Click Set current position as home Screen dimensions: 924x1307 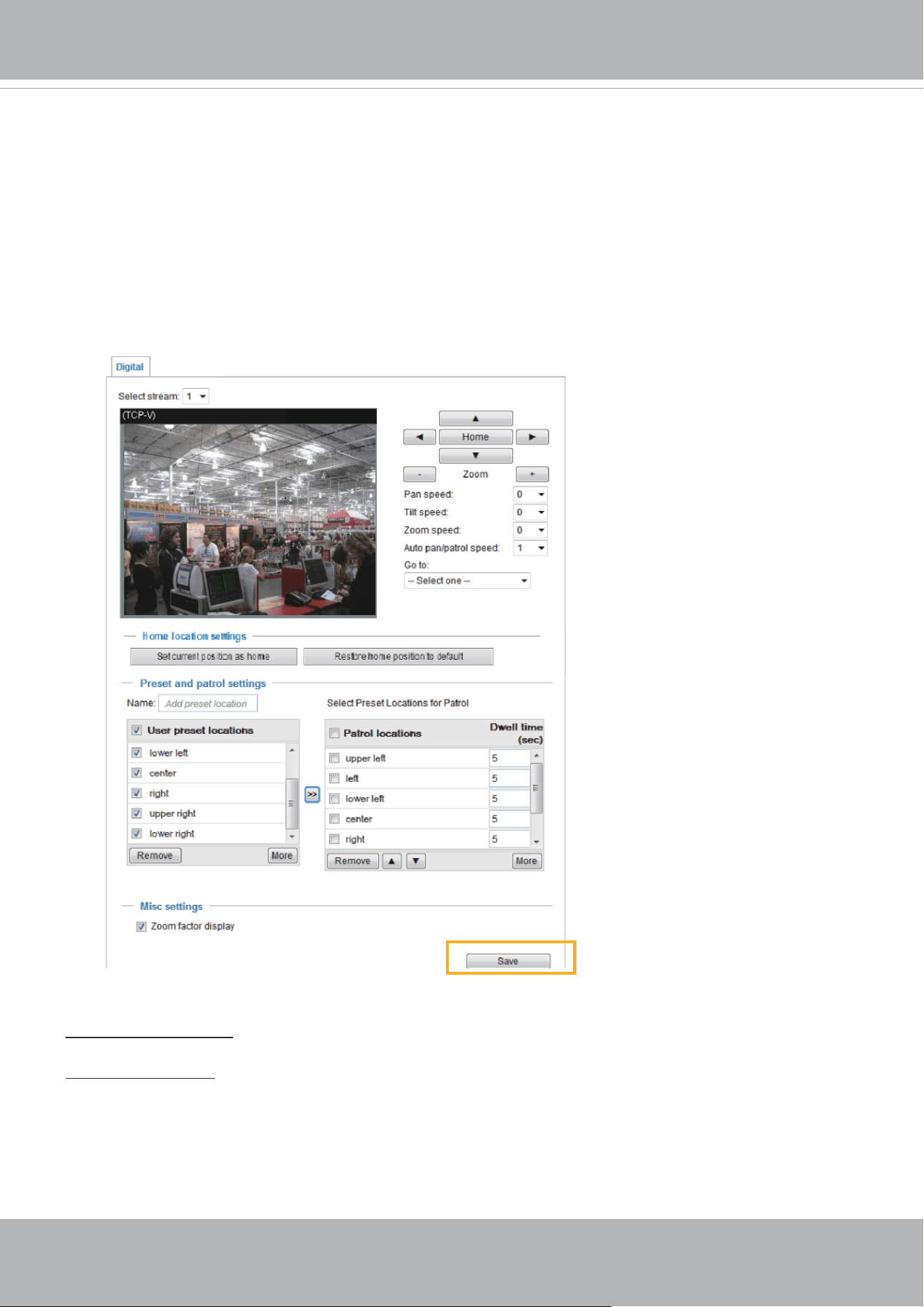(x=214, y=656)
